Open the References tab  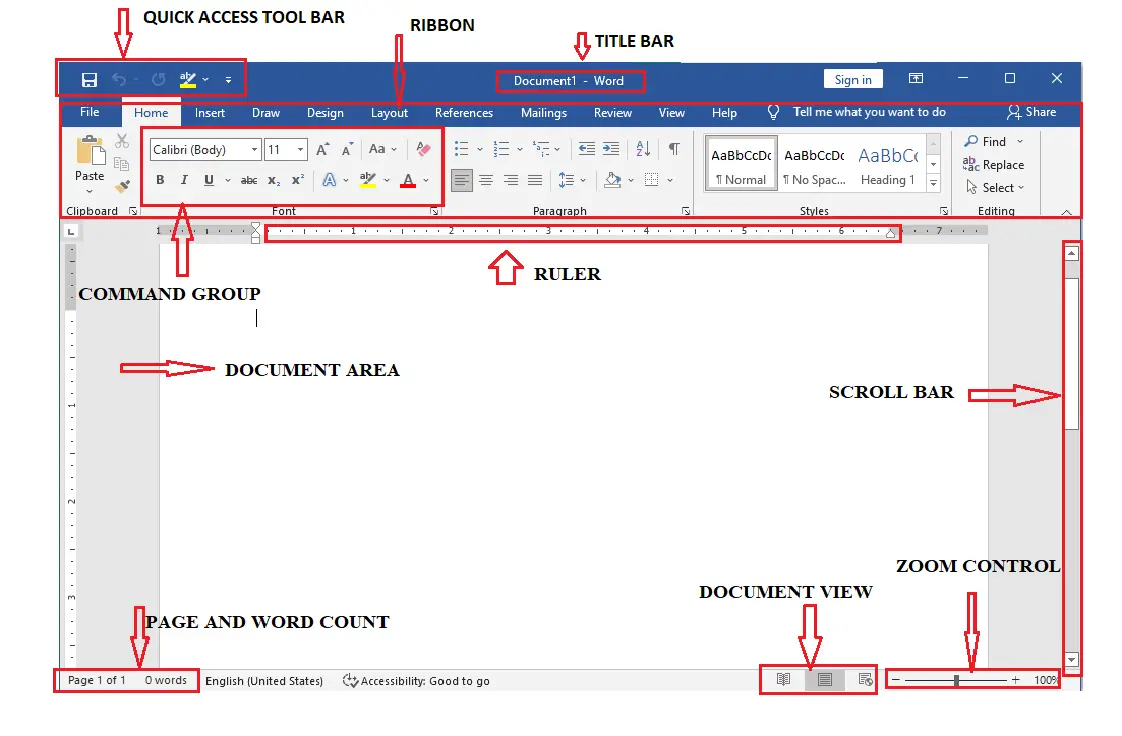tap(463, 113)
